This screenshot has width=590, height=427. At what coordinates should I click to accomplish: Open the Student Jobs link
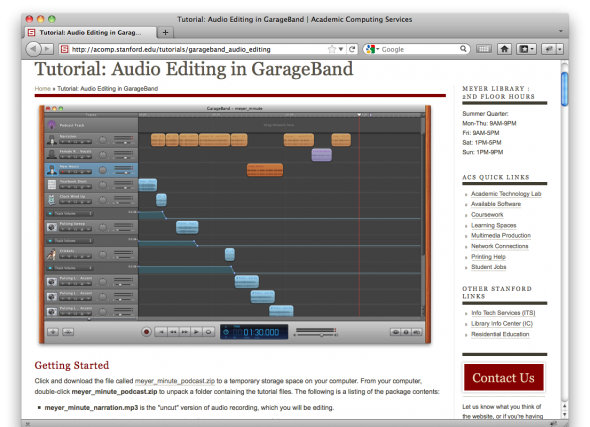[x=489, y=267]
